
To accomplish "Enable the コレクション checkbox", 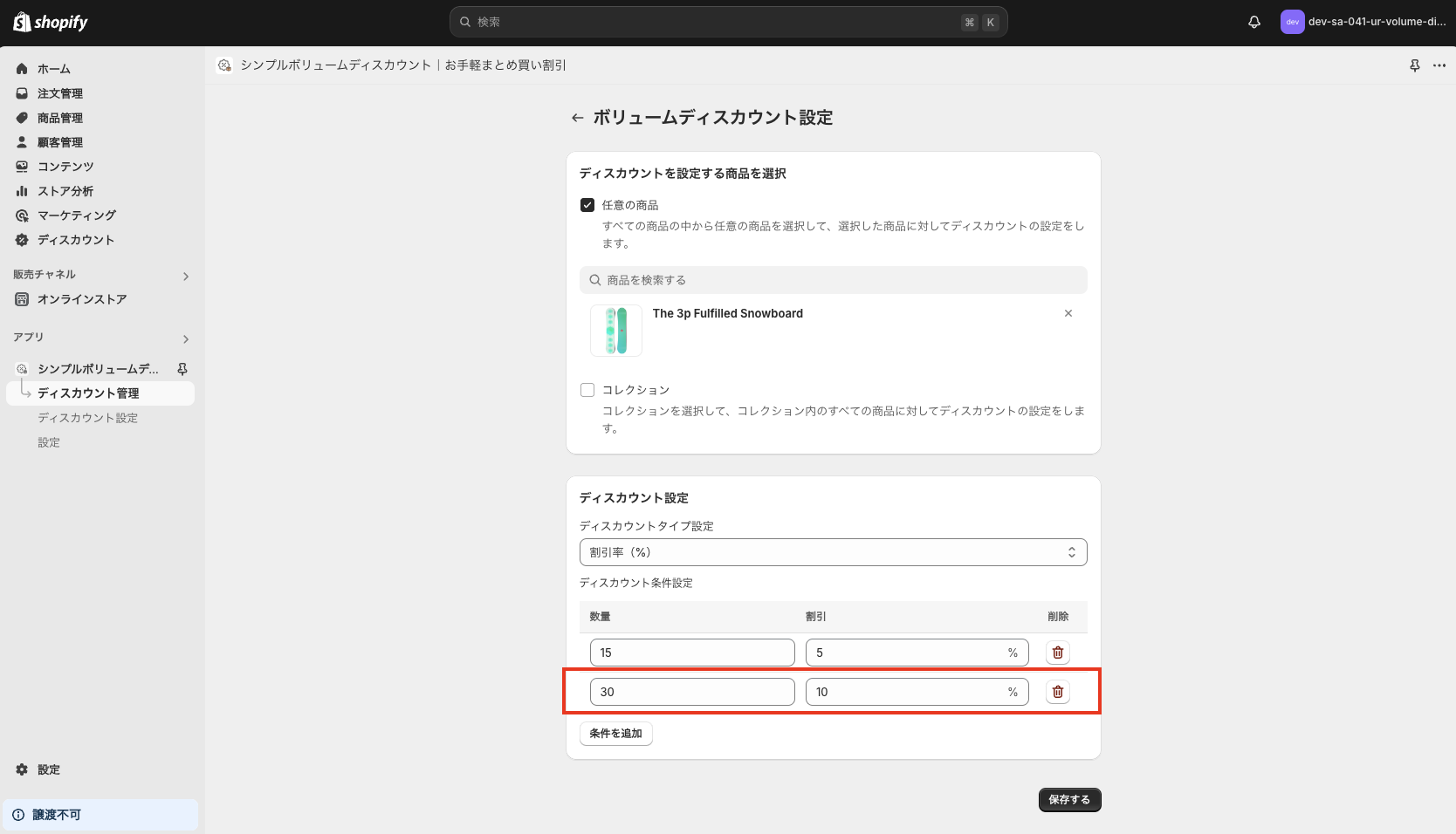I will [x=587, y=389].
